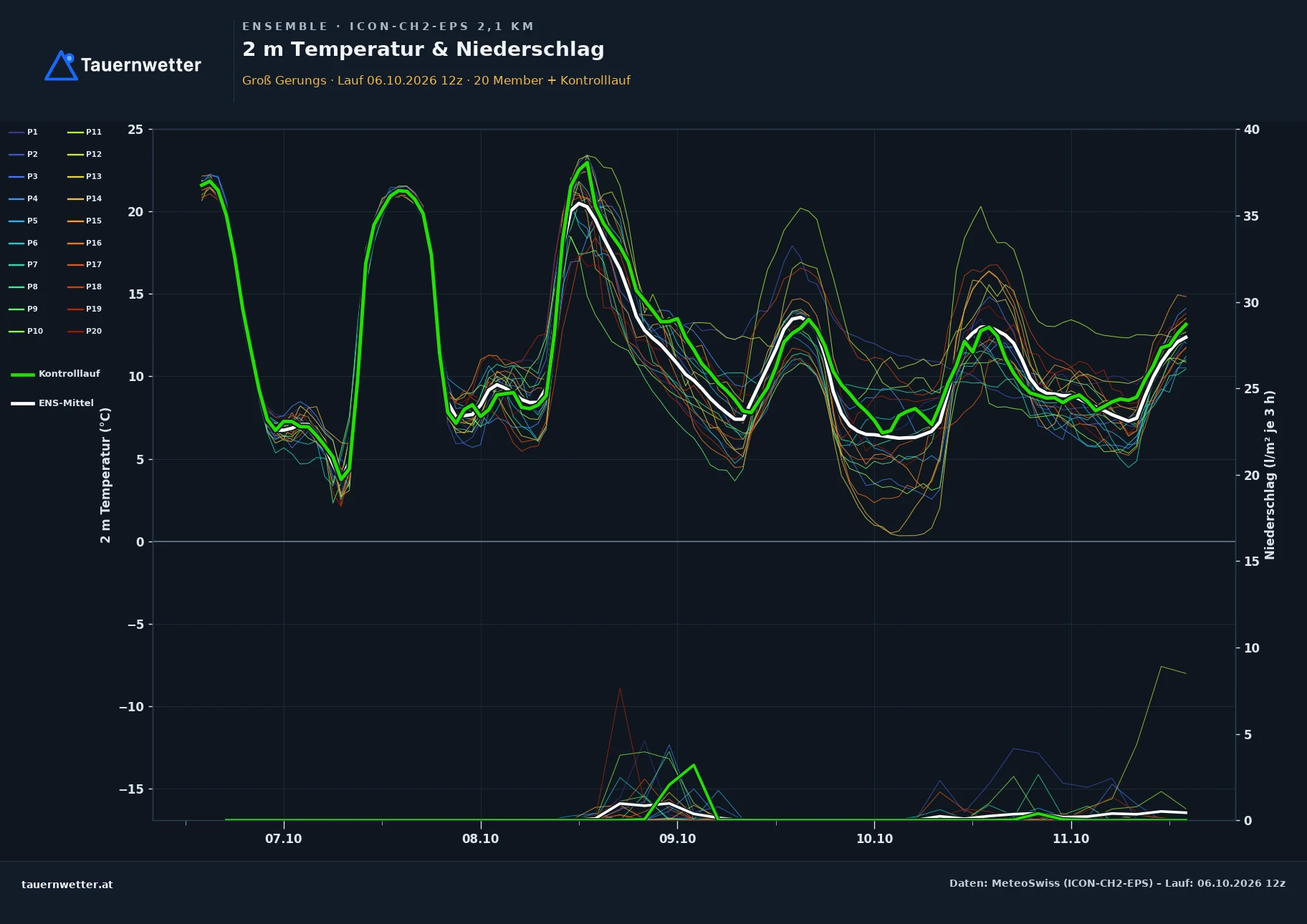Click the 09.10 date label on the x-axis
Viewport: 1307px width, 924px height.
pos(677,839)
